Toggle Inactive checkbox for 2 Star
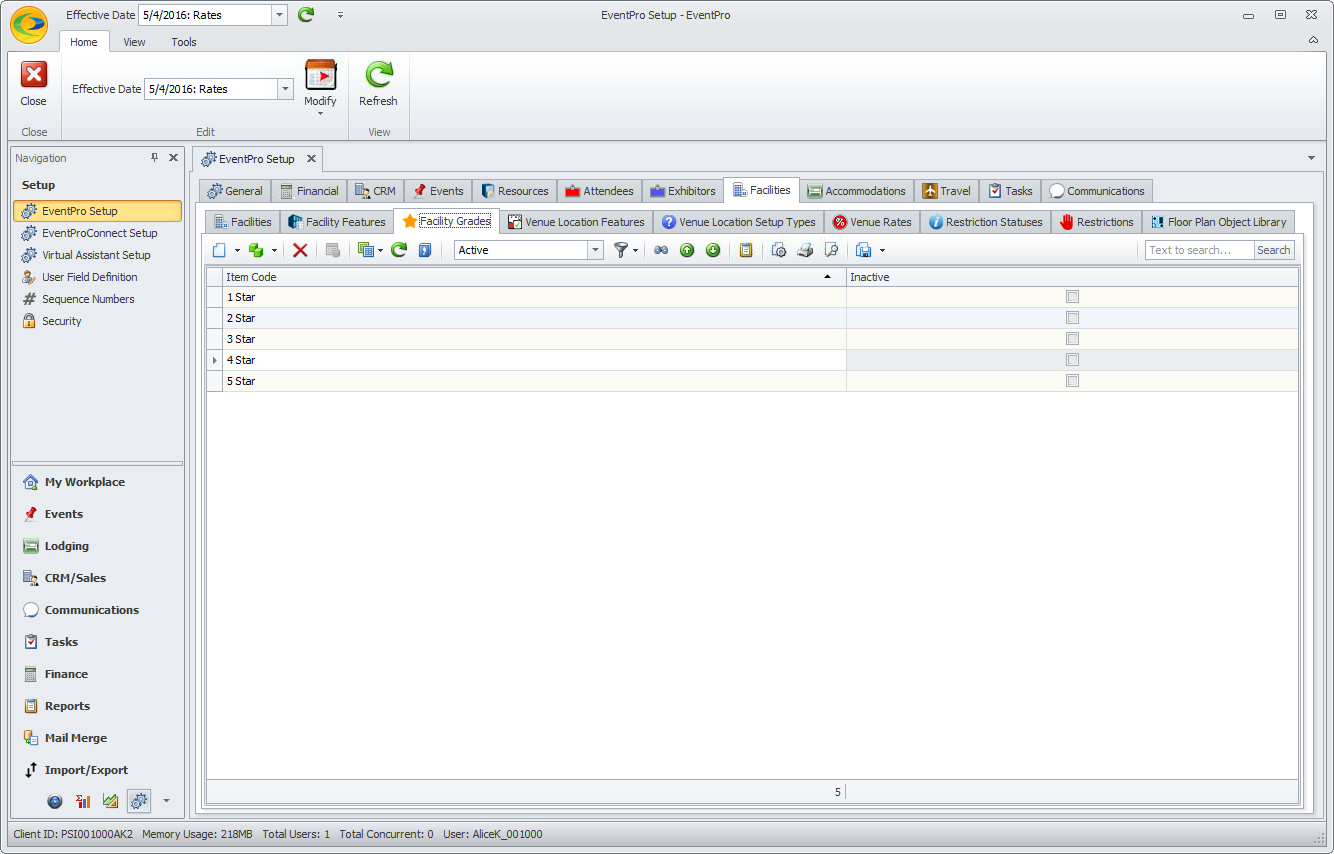 pyautogui.click(x=1072, y=318)
